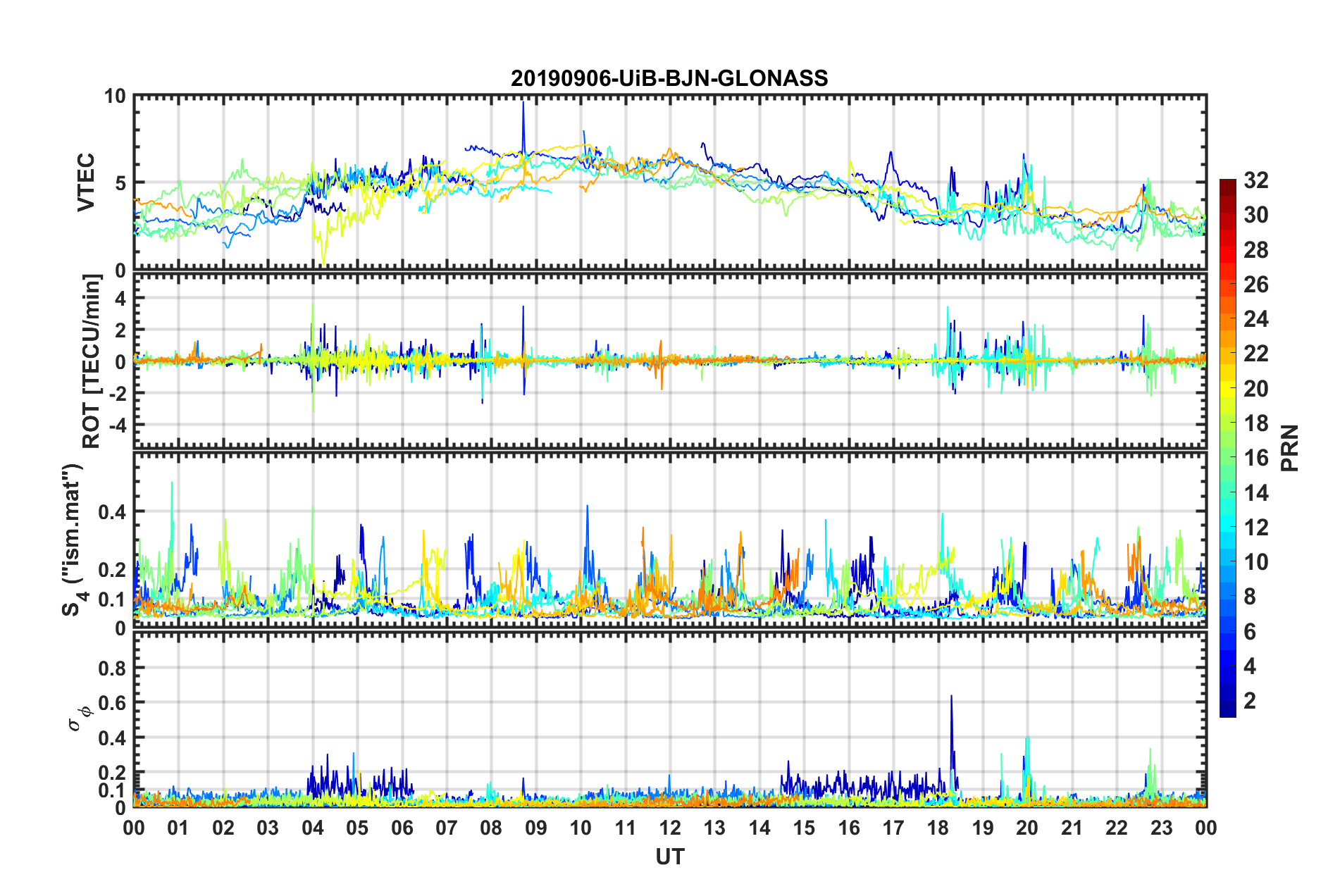Click colorbar tick label 24
The image size is (1340, 896).
[1255, 319]
